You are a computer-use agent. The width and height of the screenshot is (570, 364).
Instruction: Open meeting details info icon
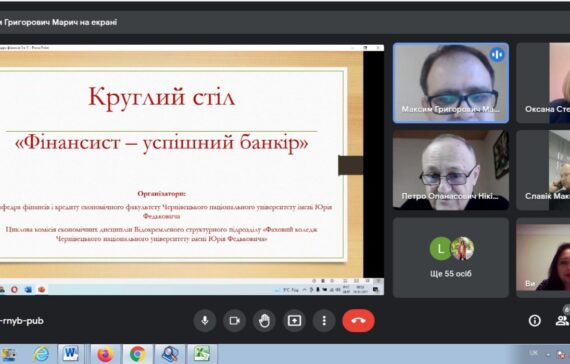click(534, 320)
